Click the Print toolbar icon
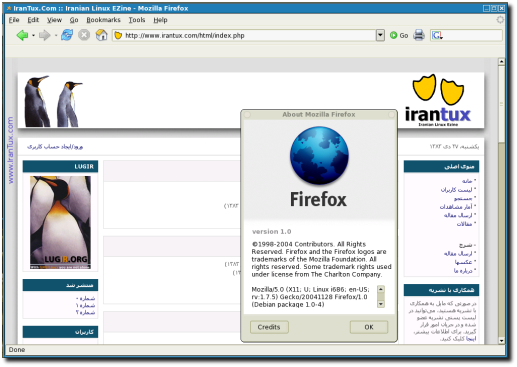The height and width of the screenshot is (367, 517). pyautogui.click(x=419, y=35)
